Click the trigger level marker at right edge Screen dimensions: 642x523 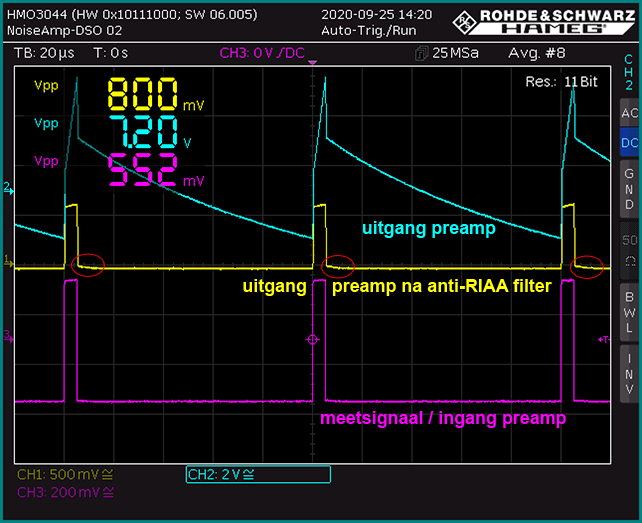pyautogui.click(x=604, y=339)
